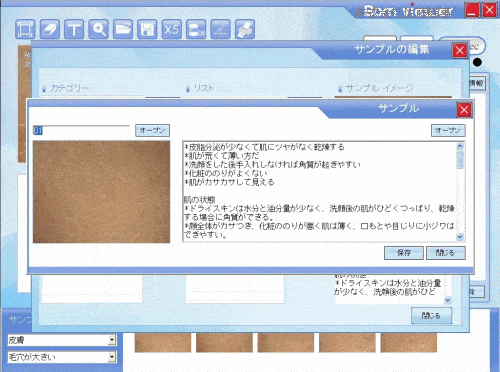Close the サンプルの編集 dialog with red X
Screen dimensions: 500x372
[x=460, y=50]
